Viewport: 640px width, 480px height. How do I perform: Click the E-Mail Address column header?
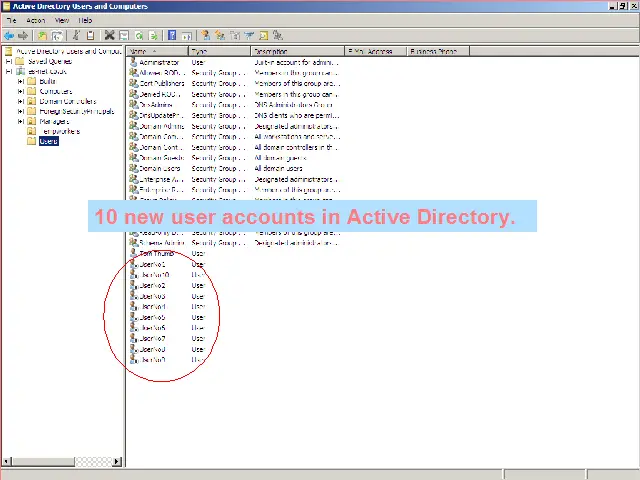(x=376, y=51)
